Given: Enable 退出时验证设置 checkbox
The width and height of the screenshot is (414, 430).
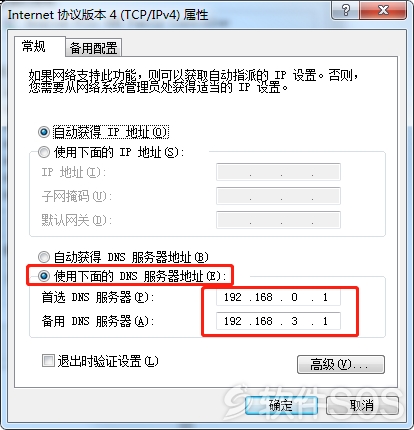Looking at the screenshot, I should (48, 361).
